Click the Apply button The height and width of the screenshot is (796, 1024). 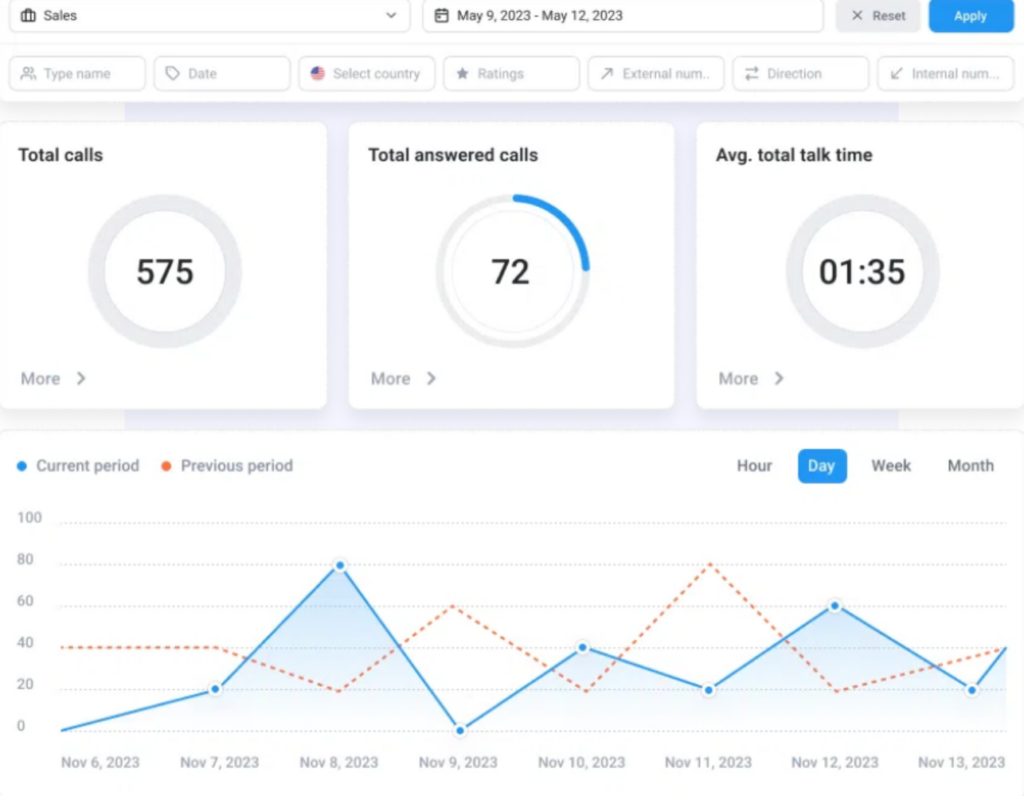click(969, 16)
